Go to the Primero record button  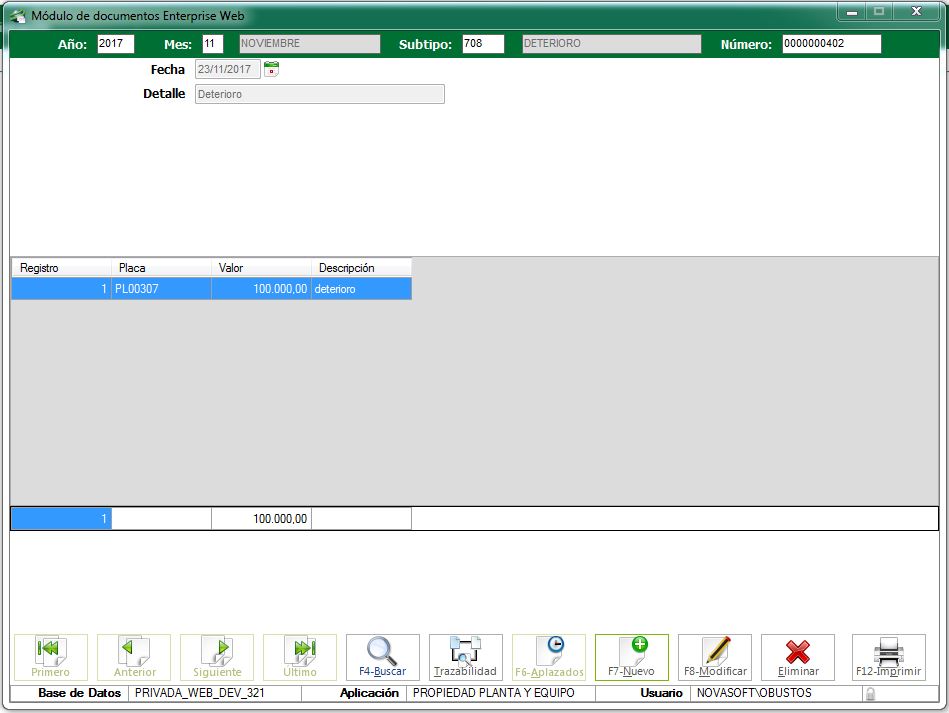(x=51, y=657)
